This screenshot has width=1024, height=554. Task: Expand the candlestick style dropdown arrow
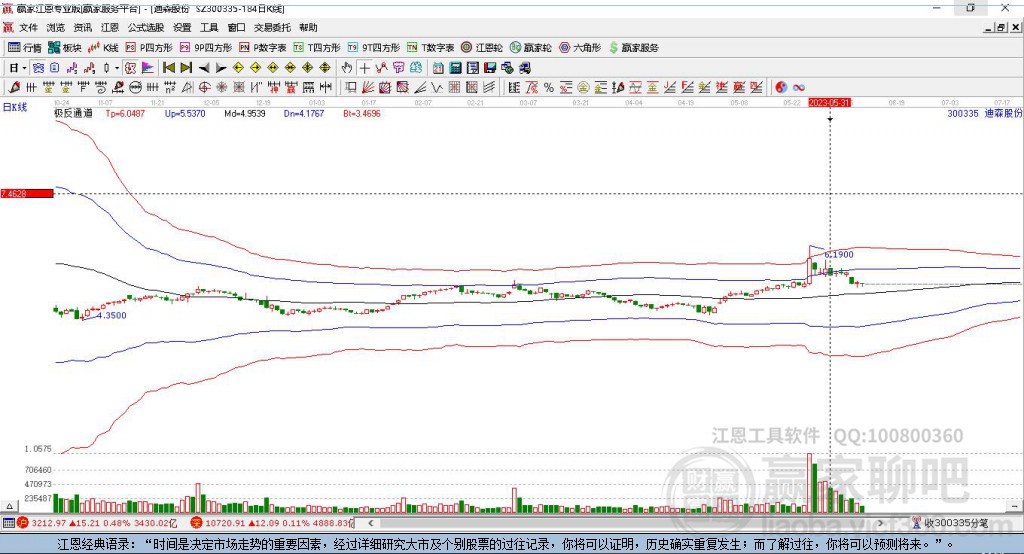coord(116,68)
